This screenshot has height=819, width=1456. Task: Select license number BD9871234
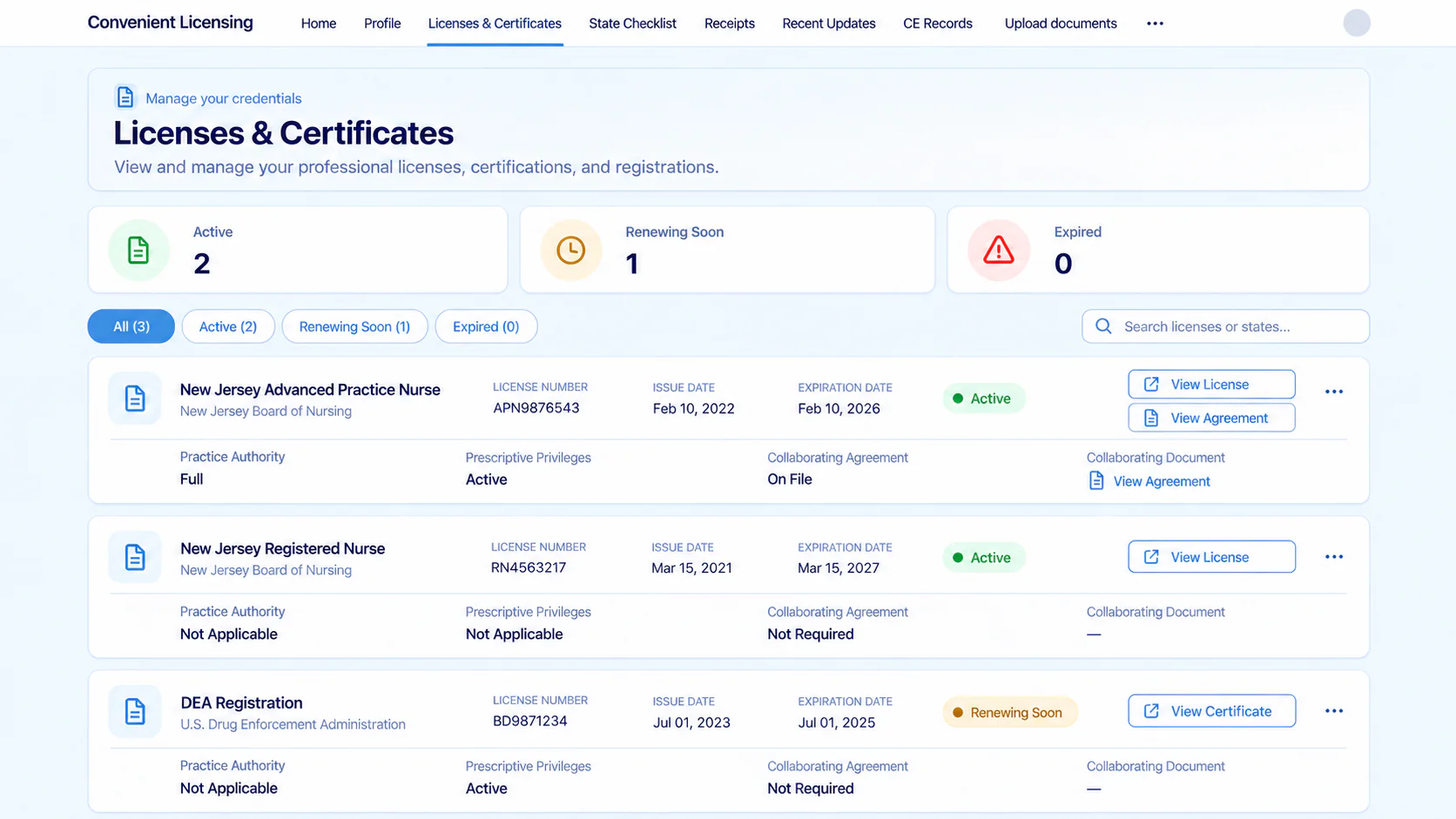pyautogui.click(x=530, y=721)
